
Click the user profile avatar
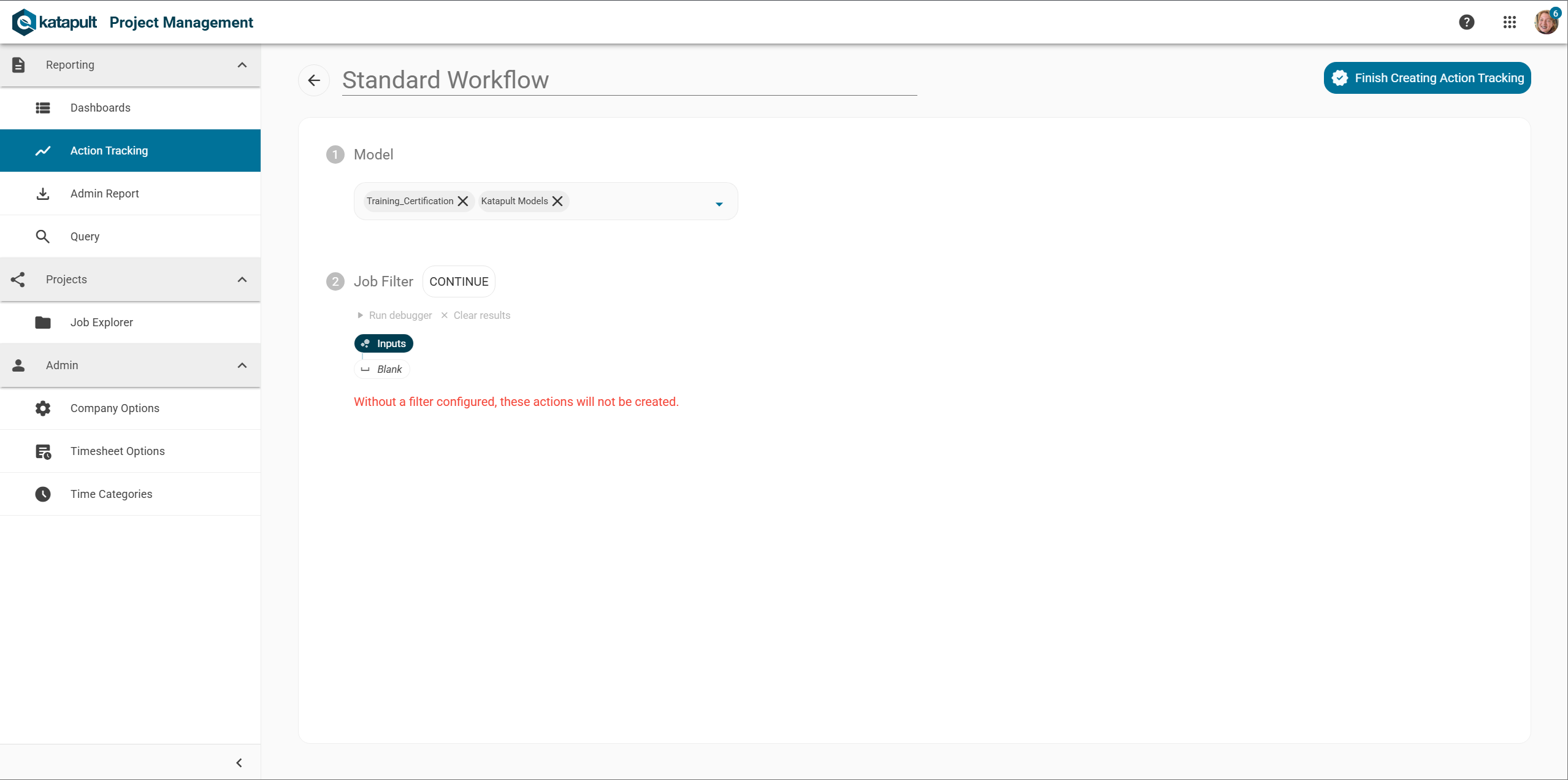(1545, 22)
